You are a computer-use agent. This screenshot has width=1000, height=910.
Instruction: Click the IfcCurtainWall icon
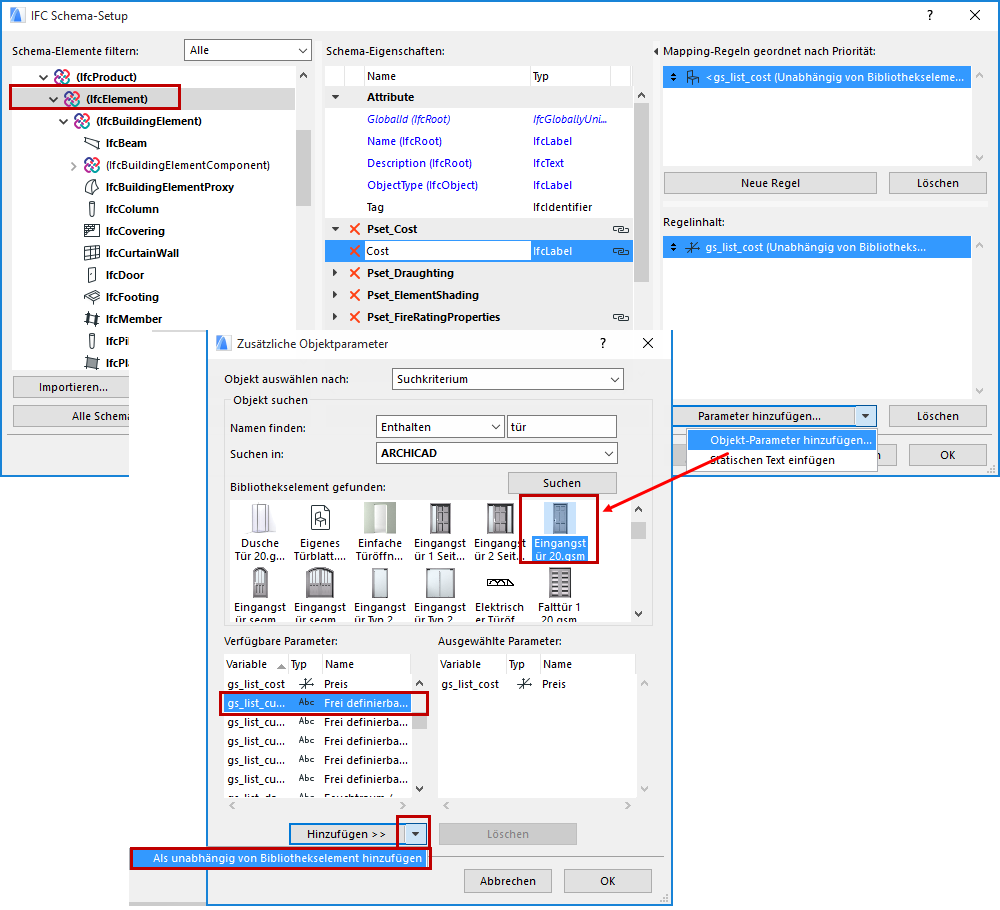coord(92,253)
